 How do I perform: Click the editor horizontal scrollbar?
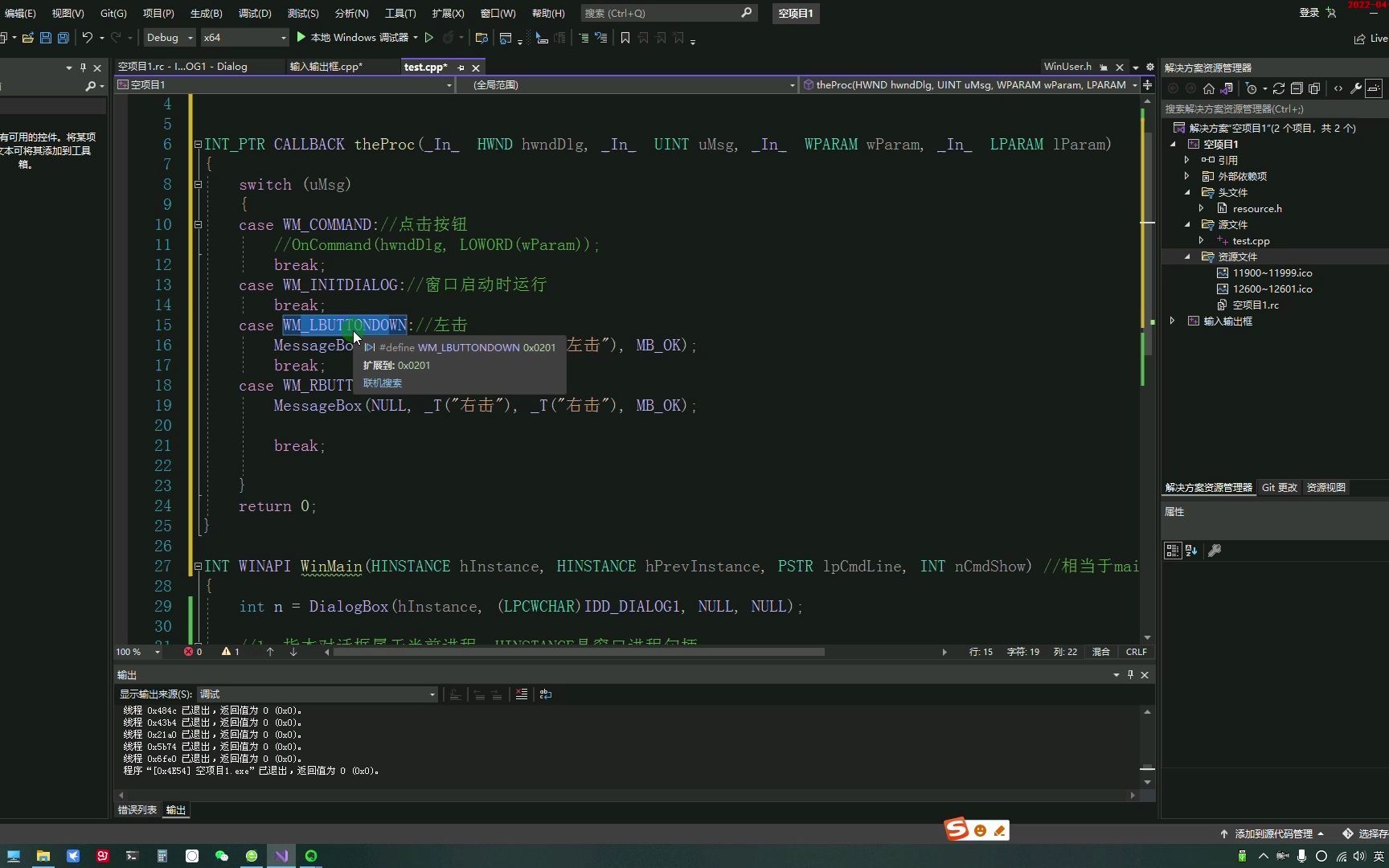pos(579,652)
